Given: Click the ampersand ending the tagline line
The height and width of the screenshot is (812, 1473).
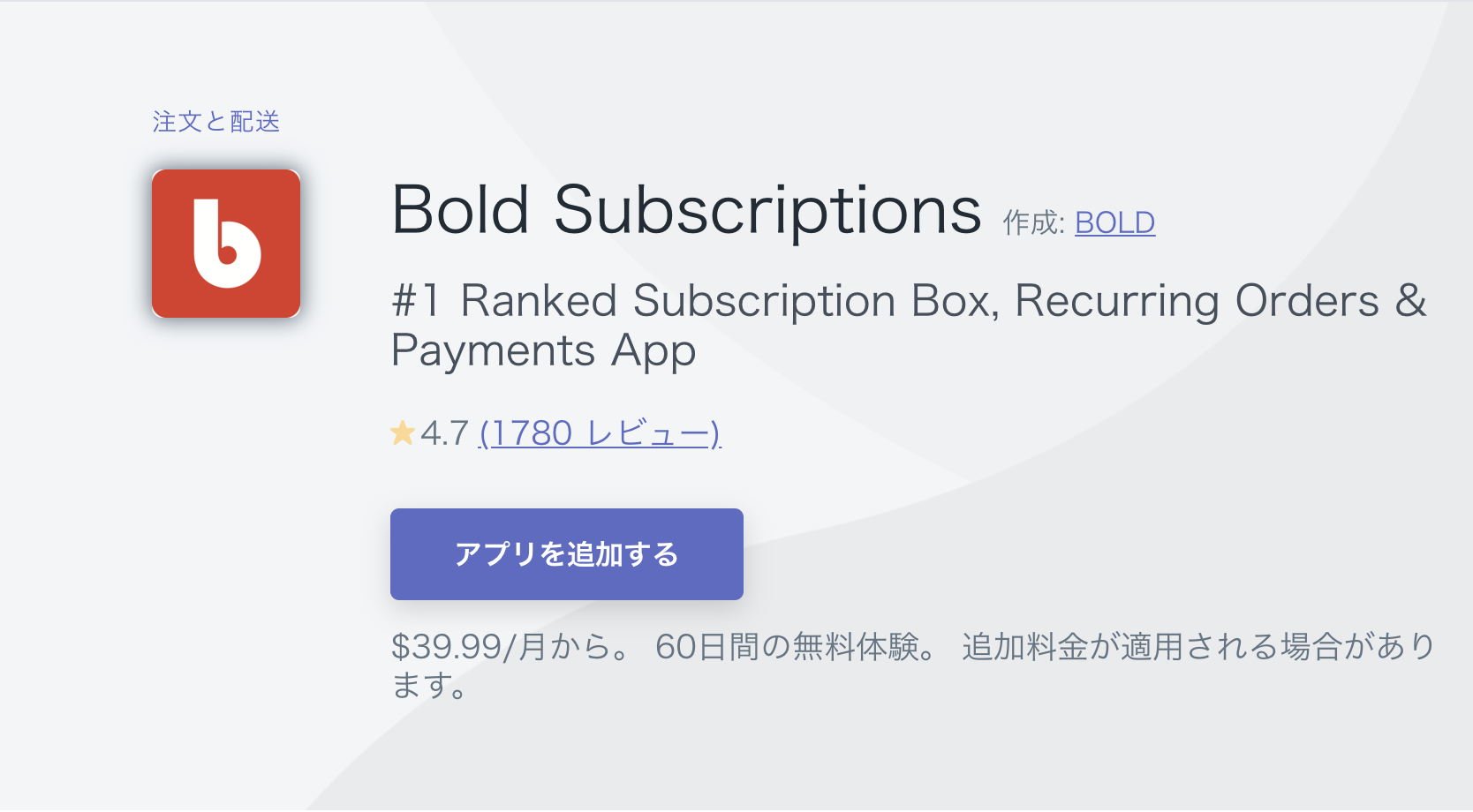Looking at the screenshot, I should click(x=1410, y=301).
